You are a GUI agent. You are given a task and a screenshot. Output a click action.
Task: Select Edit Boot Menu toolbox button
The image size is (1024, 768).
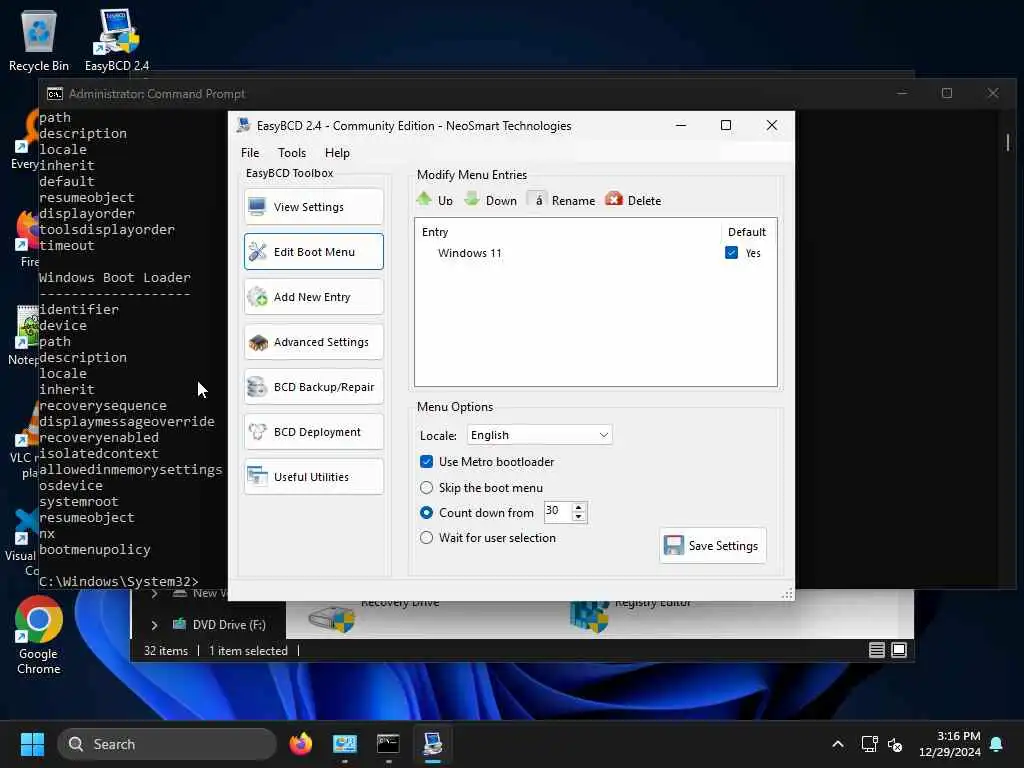click(x=313, y=252)
